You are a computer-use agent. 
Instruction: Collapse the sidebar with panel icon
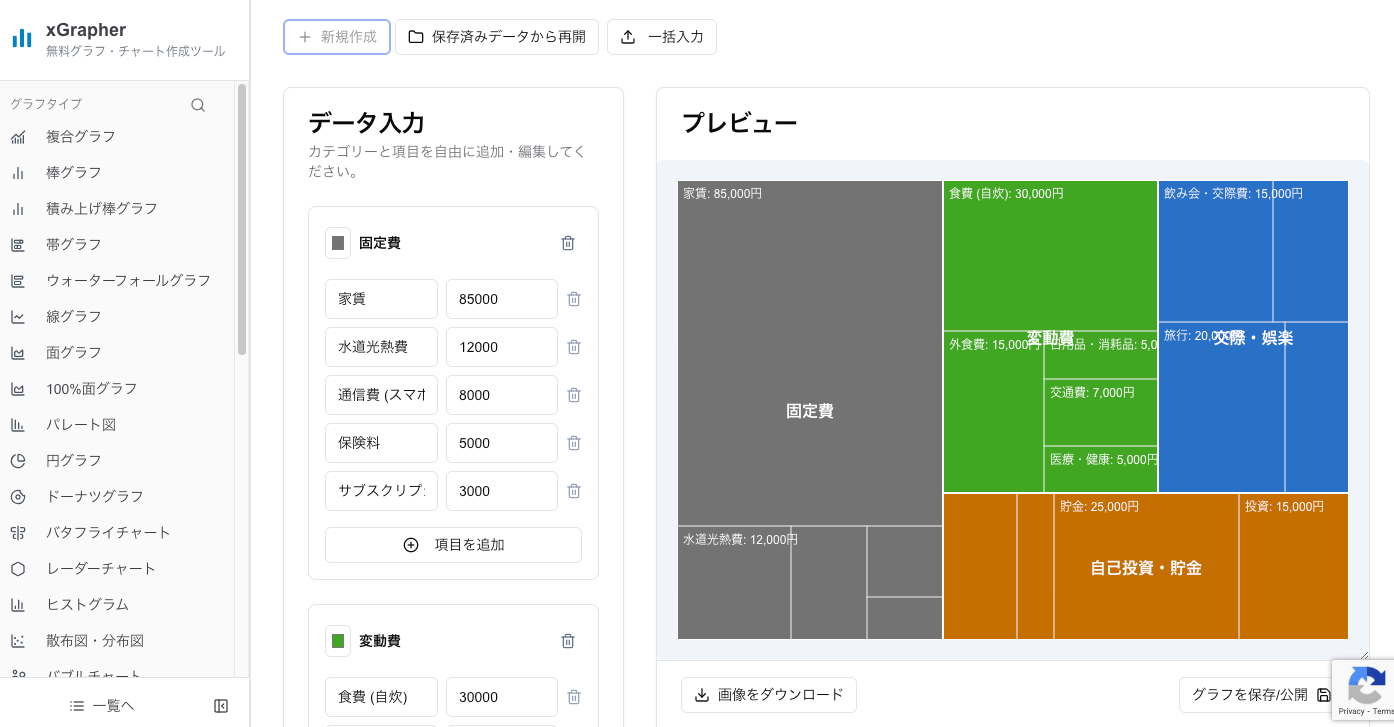pos(220,705)
